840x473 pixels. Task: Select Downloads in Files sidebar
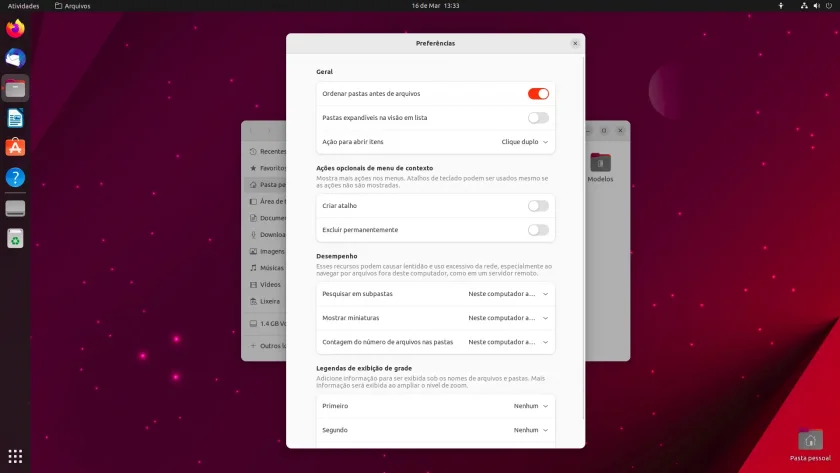tap(266, 235)
